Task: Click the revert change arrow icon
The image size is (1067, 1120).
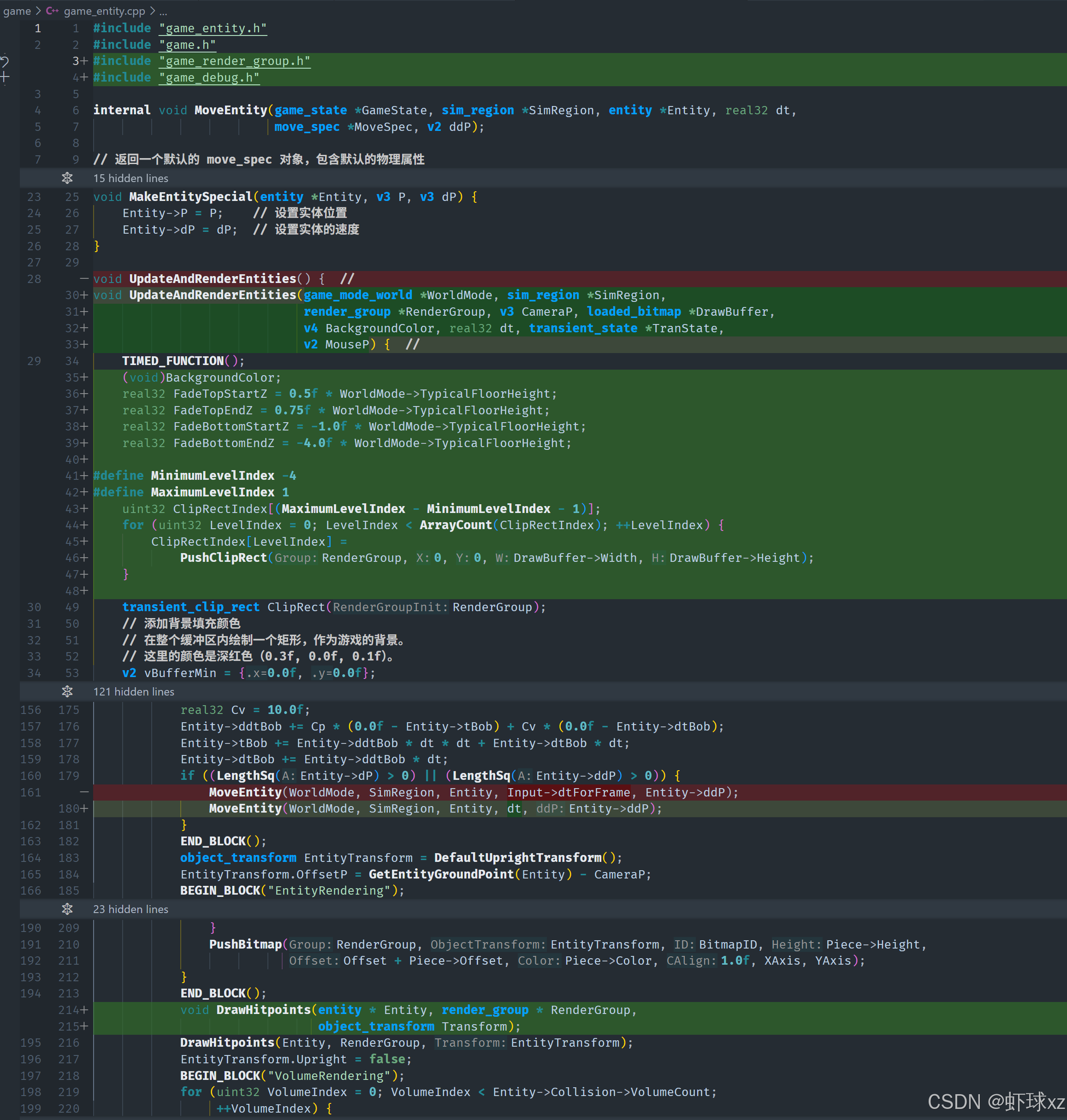Action: (5, 60)
